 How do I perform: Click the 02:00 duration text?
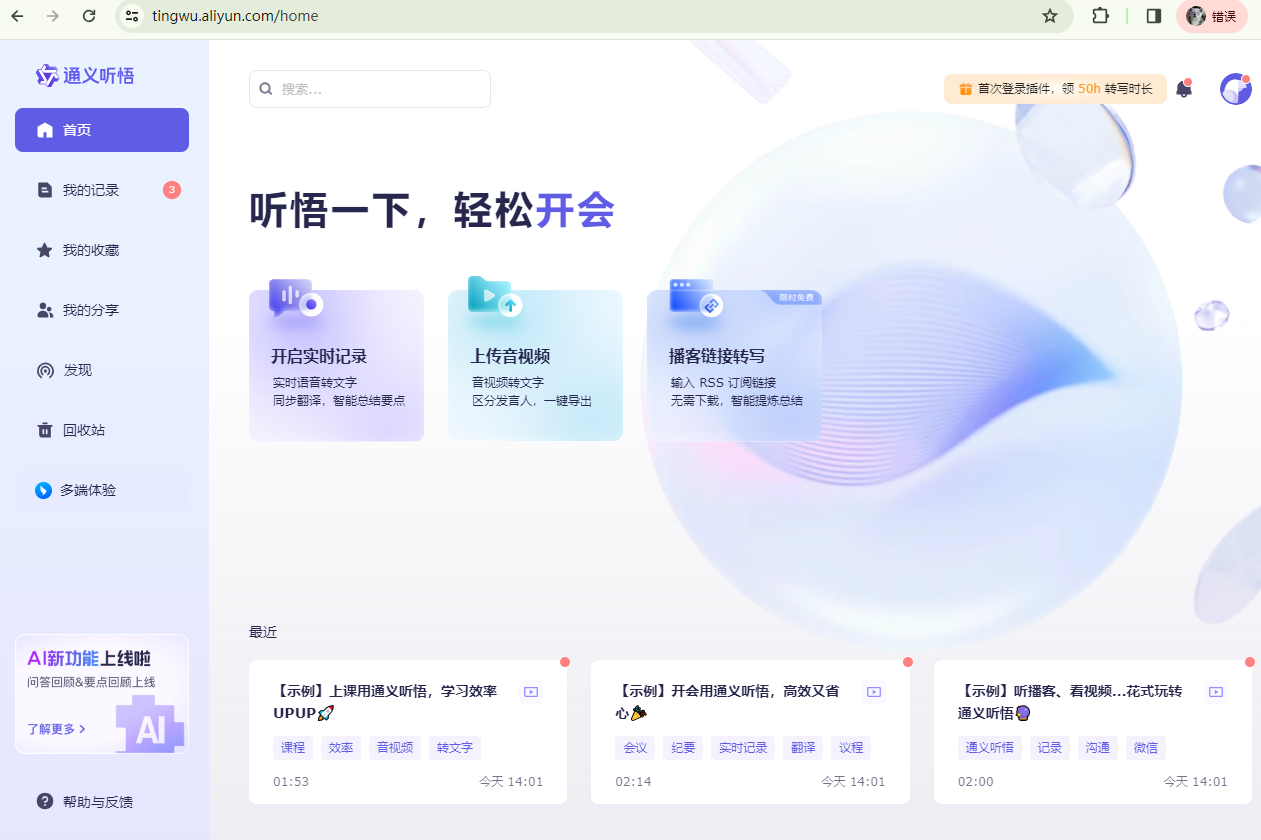(976, 782)
